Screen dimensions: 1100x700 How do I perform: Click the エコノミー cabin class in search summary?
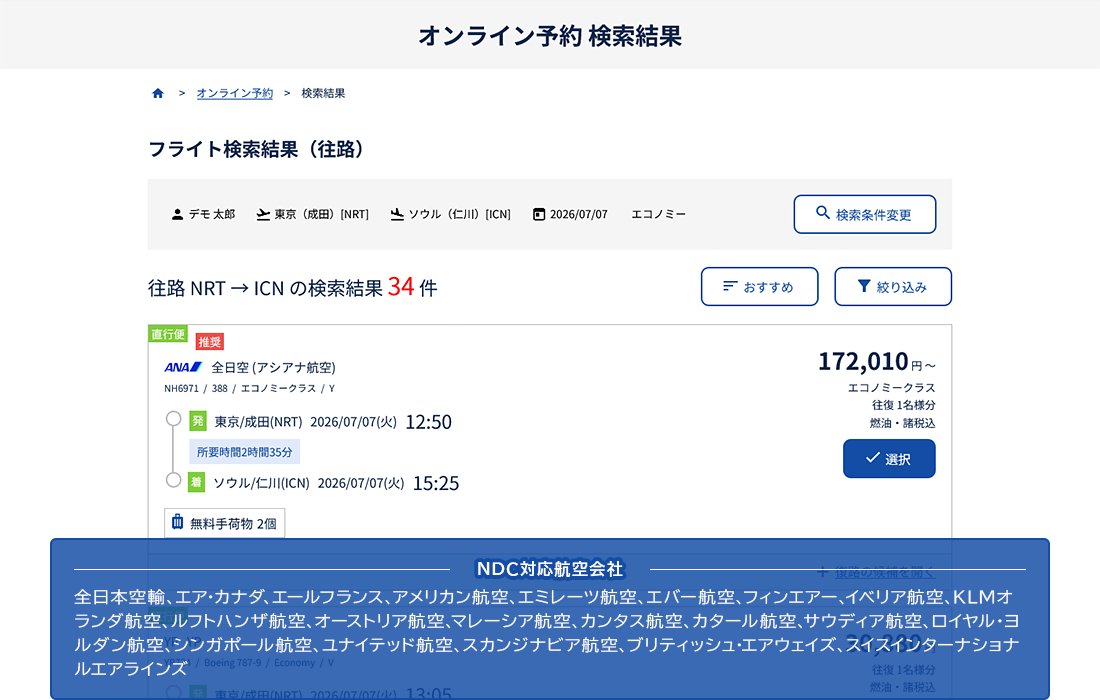[x=658, y=215]
